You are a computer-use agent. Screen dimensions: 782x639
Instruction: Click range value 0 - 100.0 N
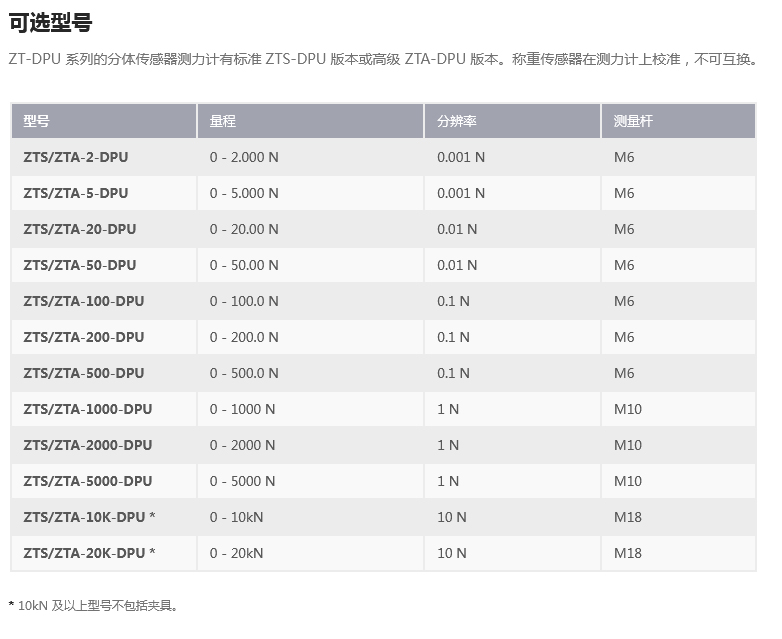(x=244, y=301)
